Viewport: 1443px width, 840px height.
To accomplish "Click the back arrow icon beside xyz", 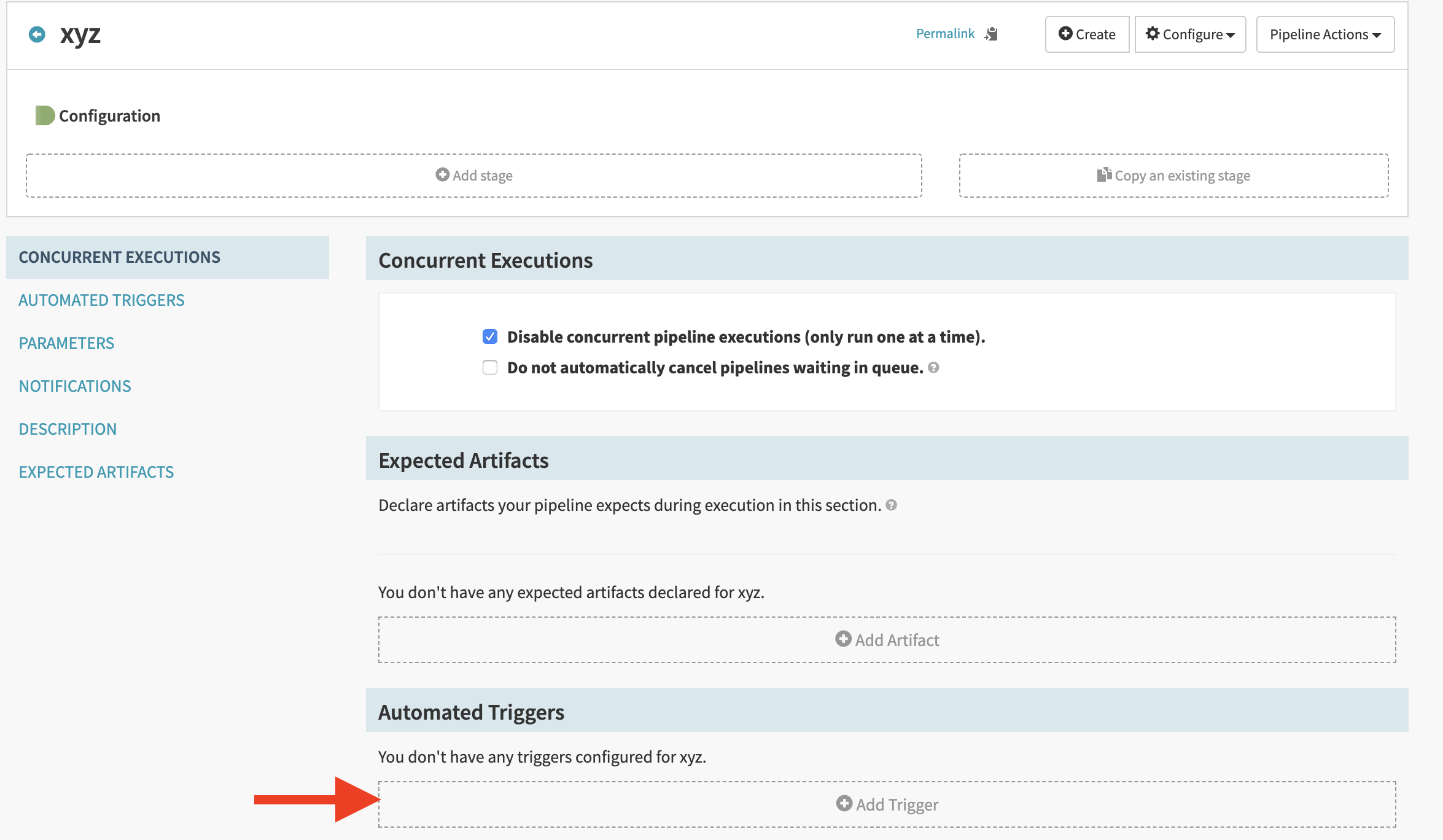I will 37,34.
